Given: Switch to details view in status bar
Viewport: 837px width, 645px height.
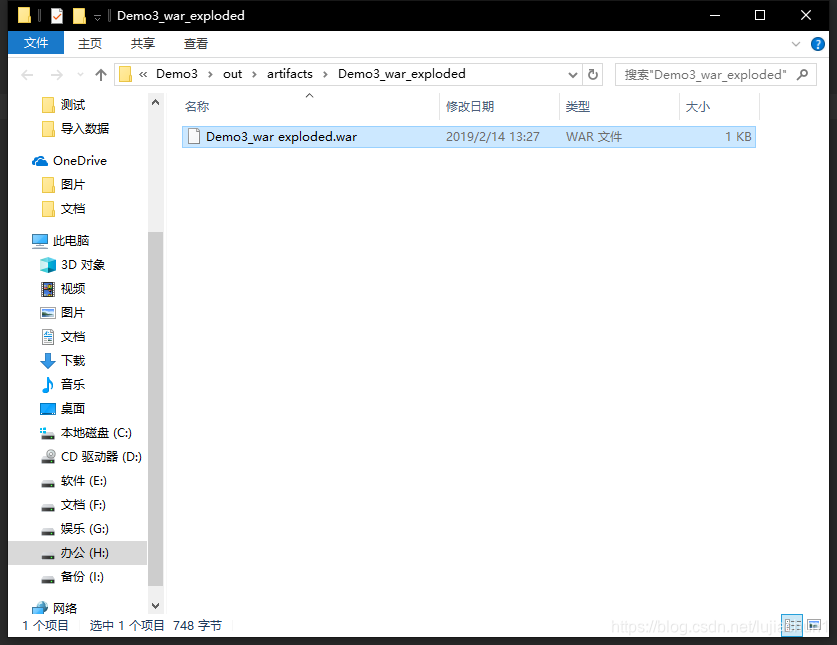Looking at the screenshot, I should [x=792, y=625].
